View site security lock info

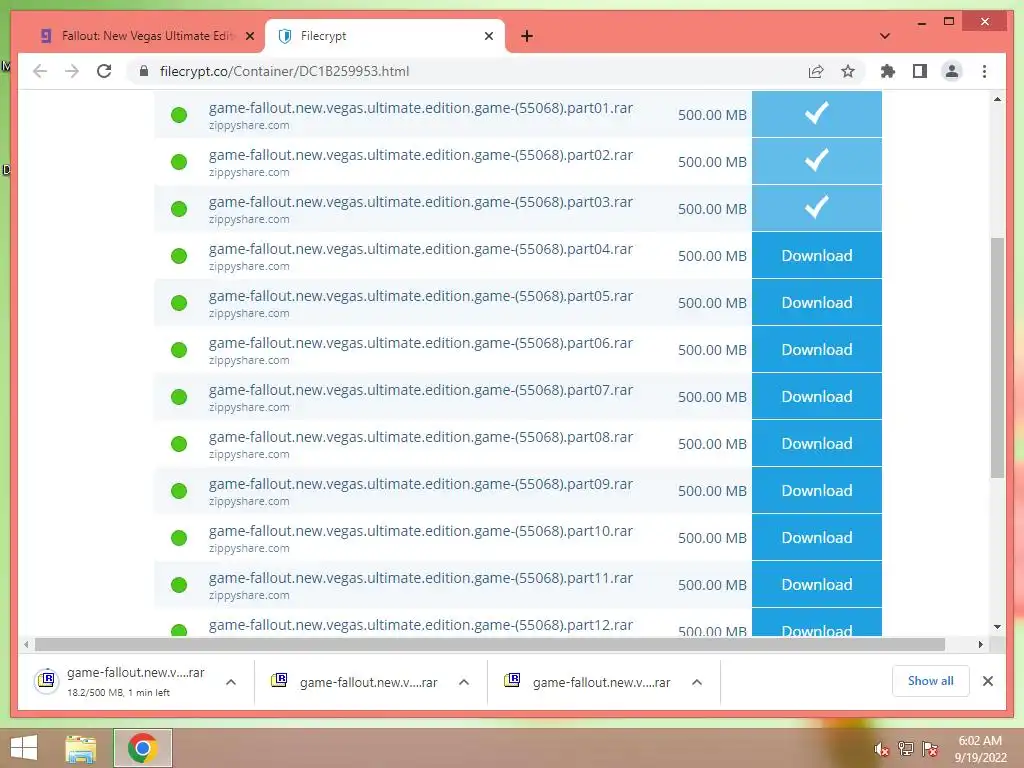[x=144, y=71]
